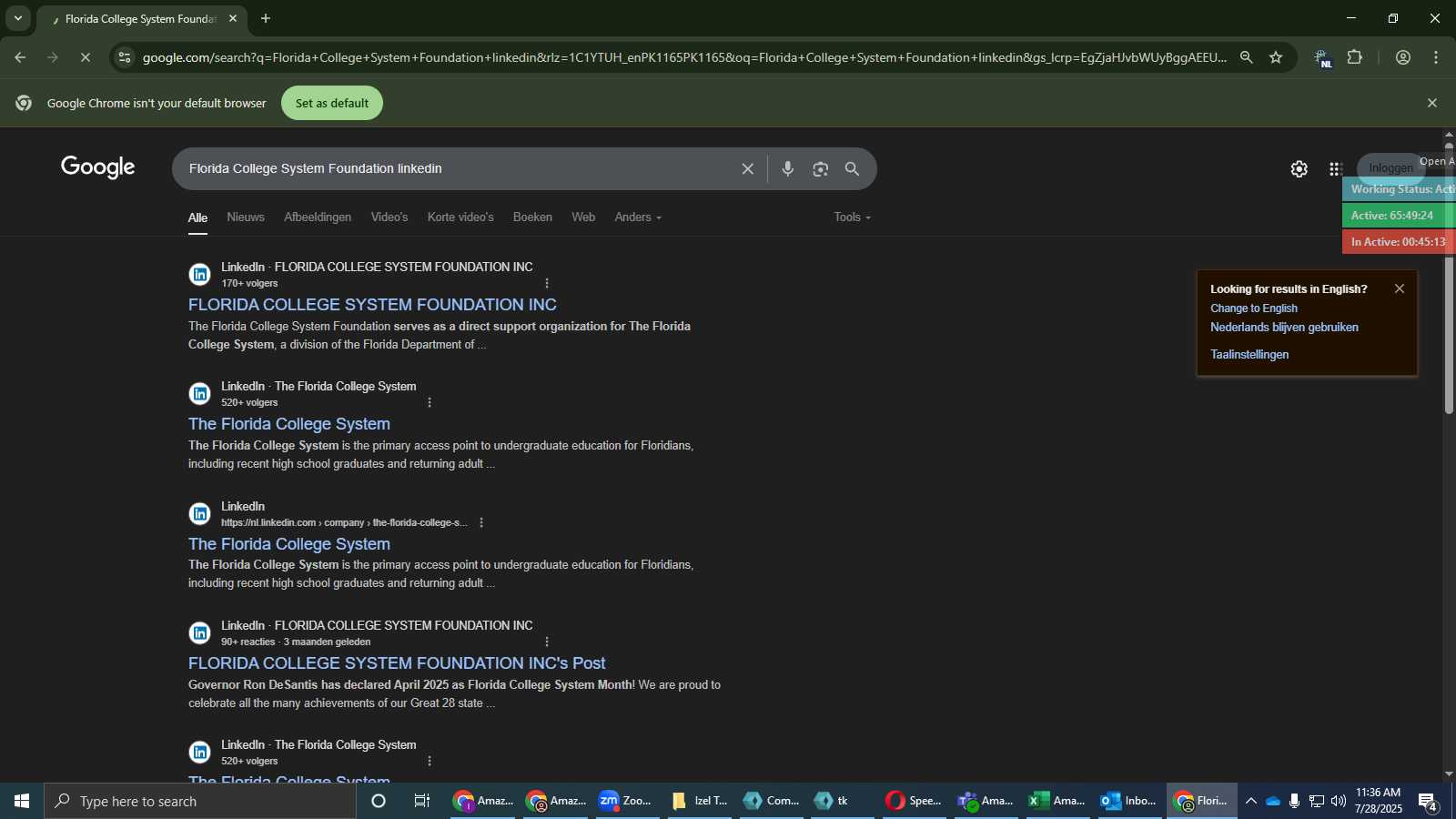Click the taskbar search box

pyautogui.click(x=200, y=801)
